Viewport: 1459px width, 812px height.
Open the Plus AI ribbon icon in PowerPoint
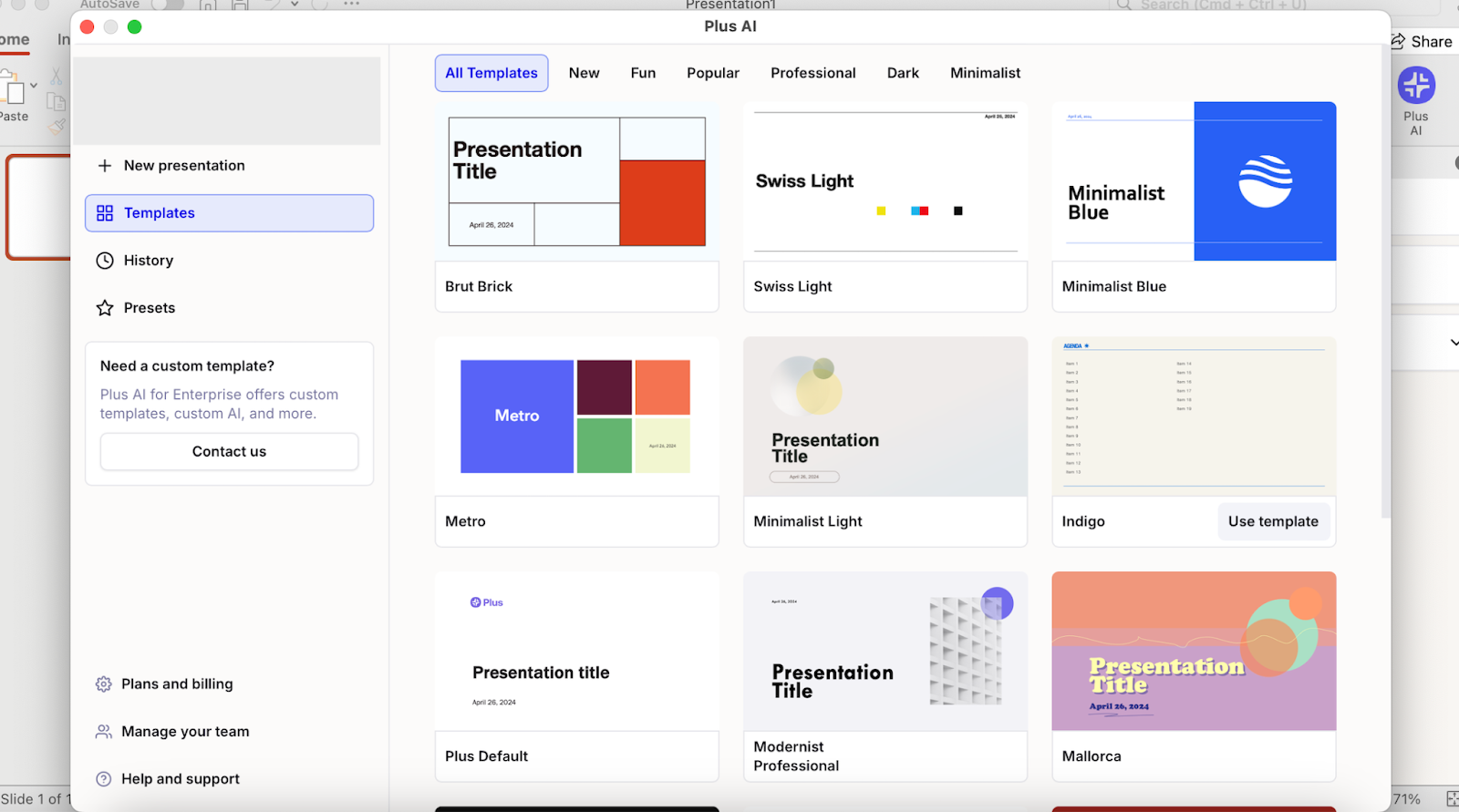pyautogui.click(x=1416, y=87)
